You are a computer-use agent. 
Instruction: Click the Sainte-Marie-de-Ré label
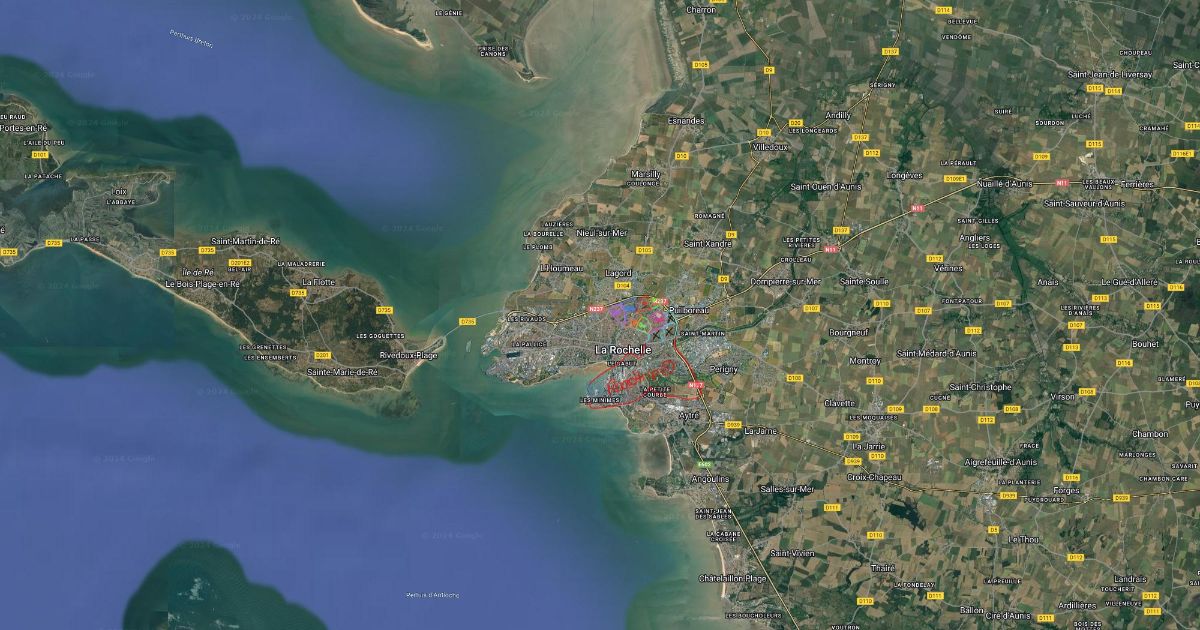[342, 372]
